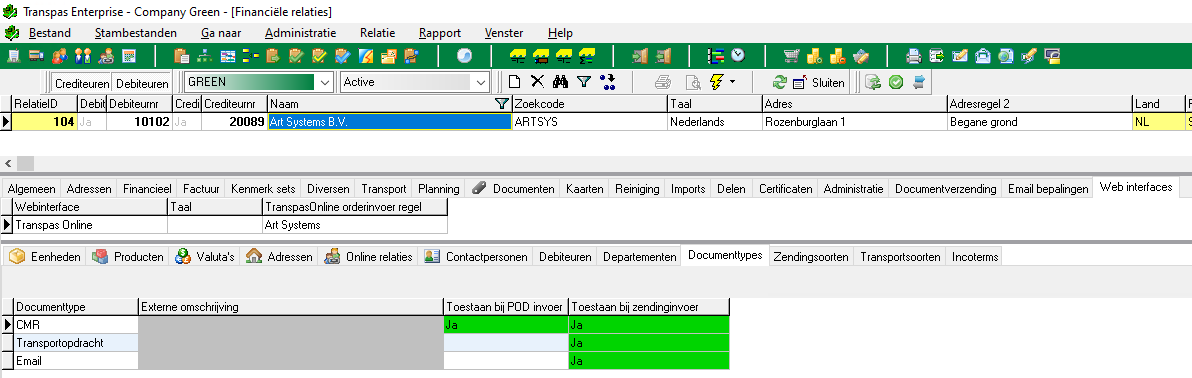This screenshot has height=378, width=1192.
Task: Click the building icon at toolbar start
Action: point(14,56)
